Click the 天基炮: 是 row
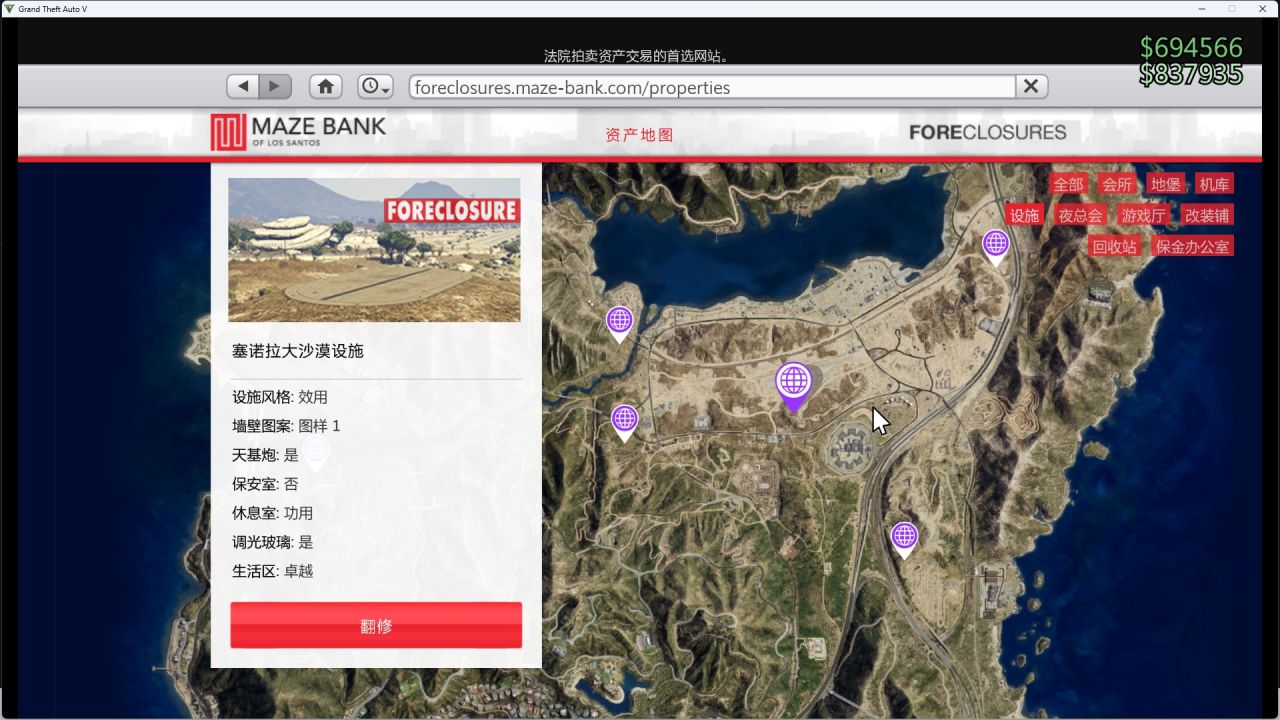The width and height of the screenshot is (1280, 720). [265, 455]
